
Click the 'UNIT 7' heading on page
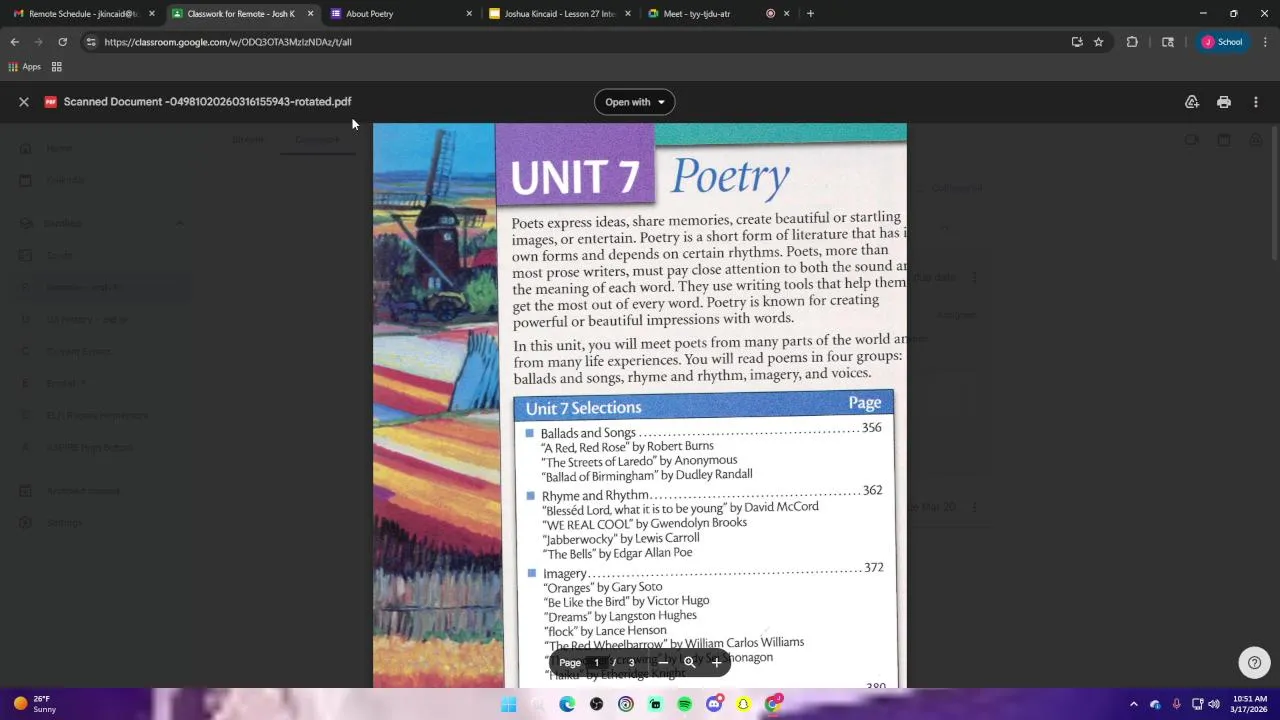point(574,177)
